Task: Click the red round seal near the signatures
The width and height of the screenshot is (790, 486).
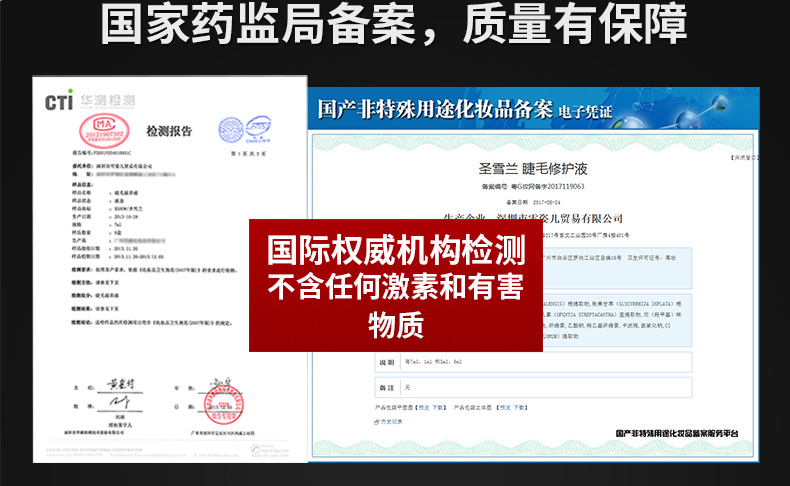Action: (223, 404)
